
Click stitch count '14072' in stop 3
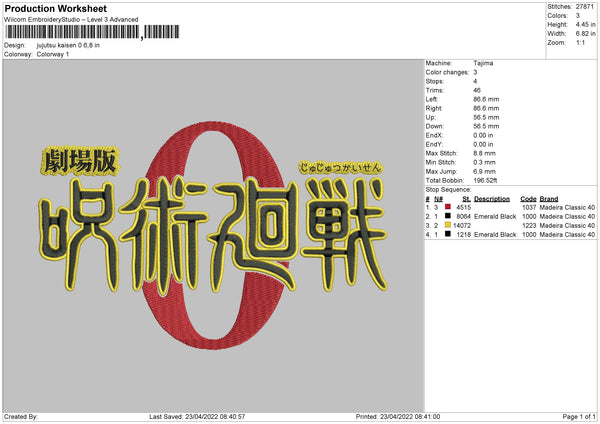click(462, 225)
